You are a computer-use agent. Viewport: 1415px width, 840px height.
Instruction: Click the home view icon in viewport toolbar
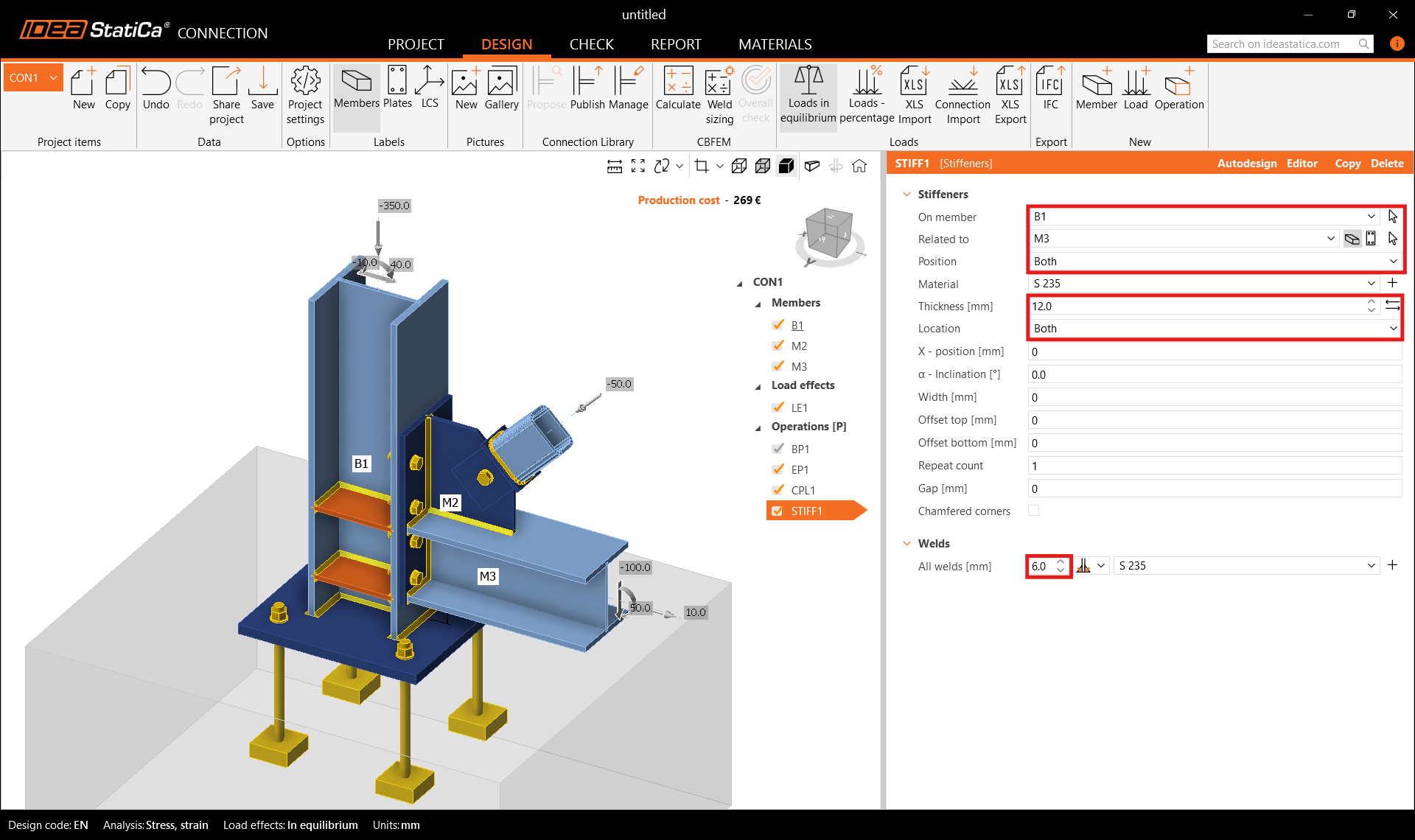[859, 167]
